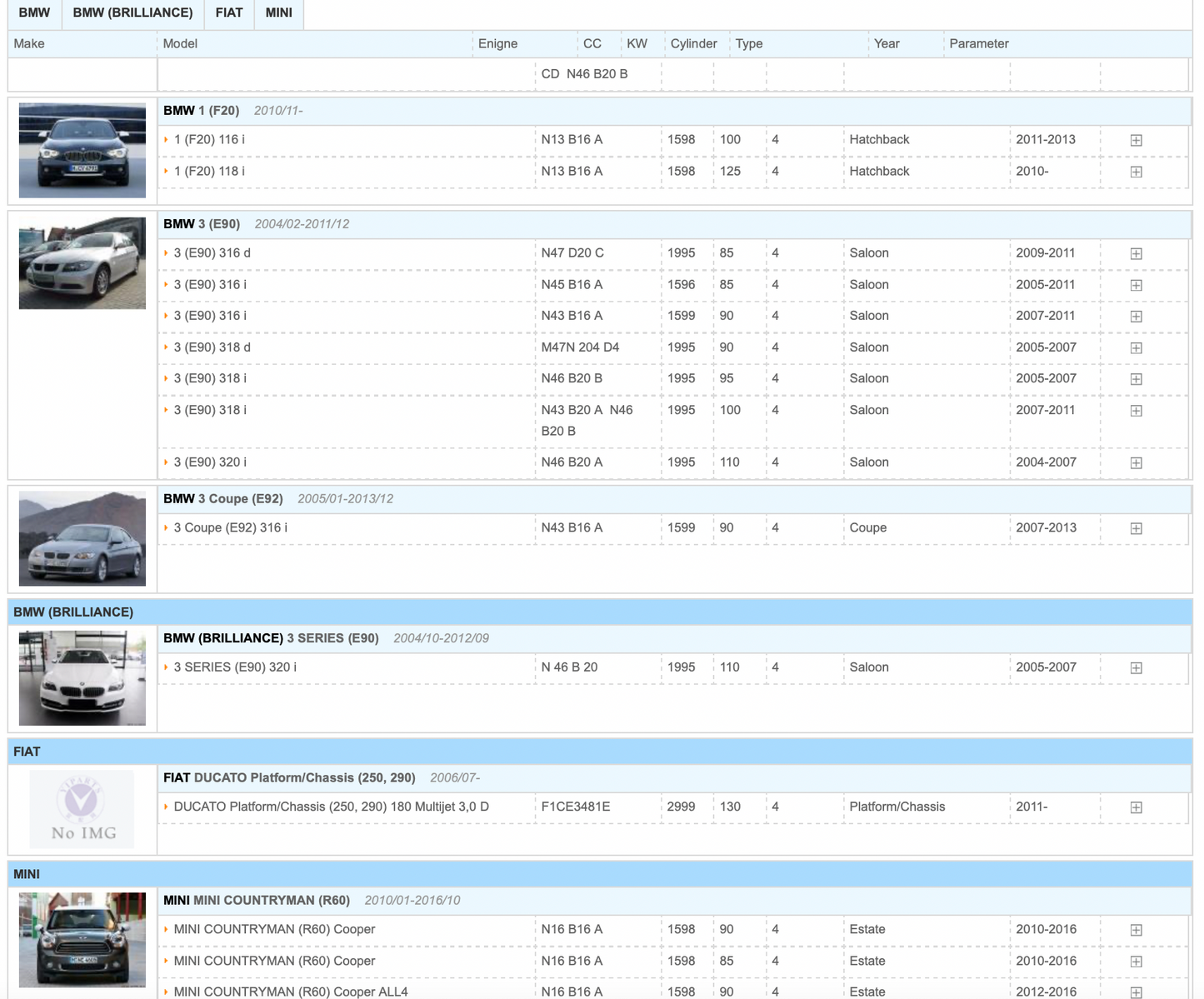Select the FIAT tab
Viewport: 1204px width, 999px height.
point(229,13)
